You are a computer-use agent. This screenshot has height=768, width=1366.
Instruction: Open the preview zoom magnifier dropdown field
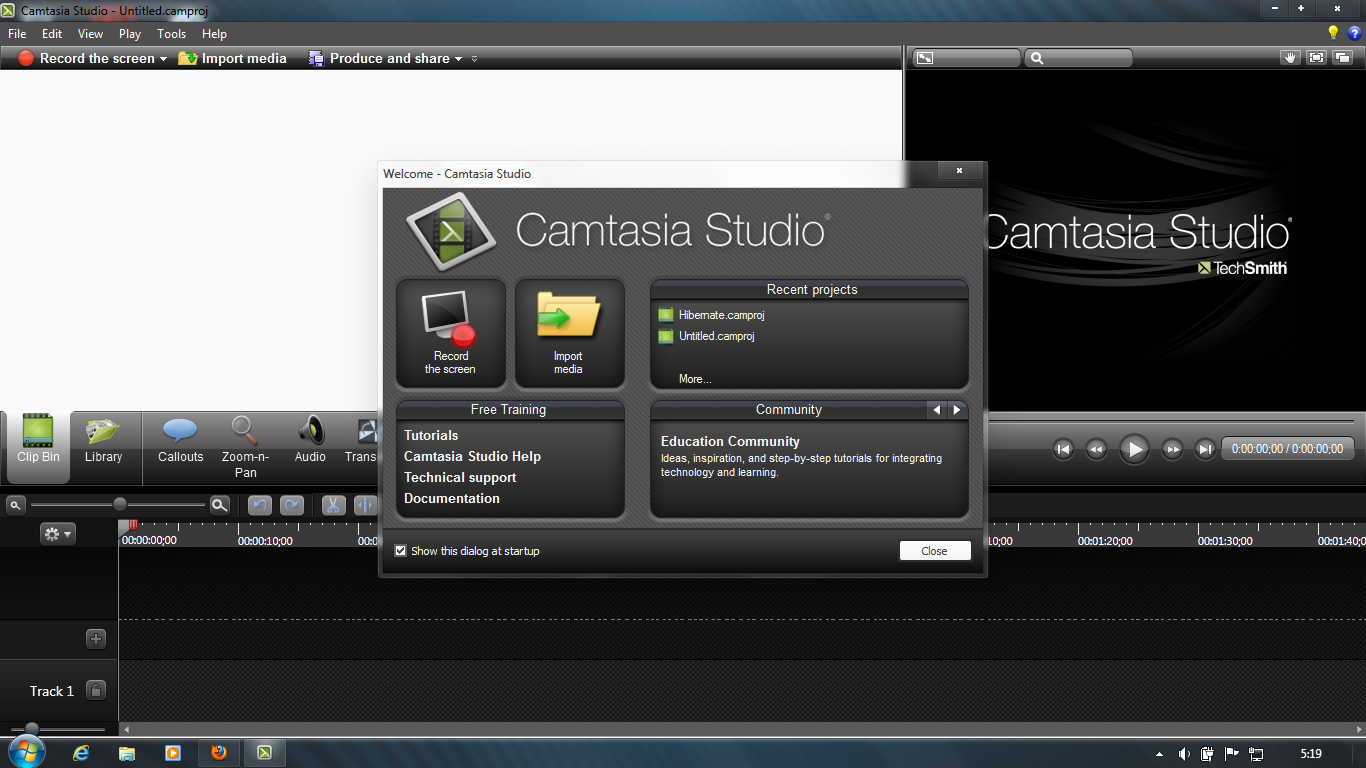(1079, 58)
